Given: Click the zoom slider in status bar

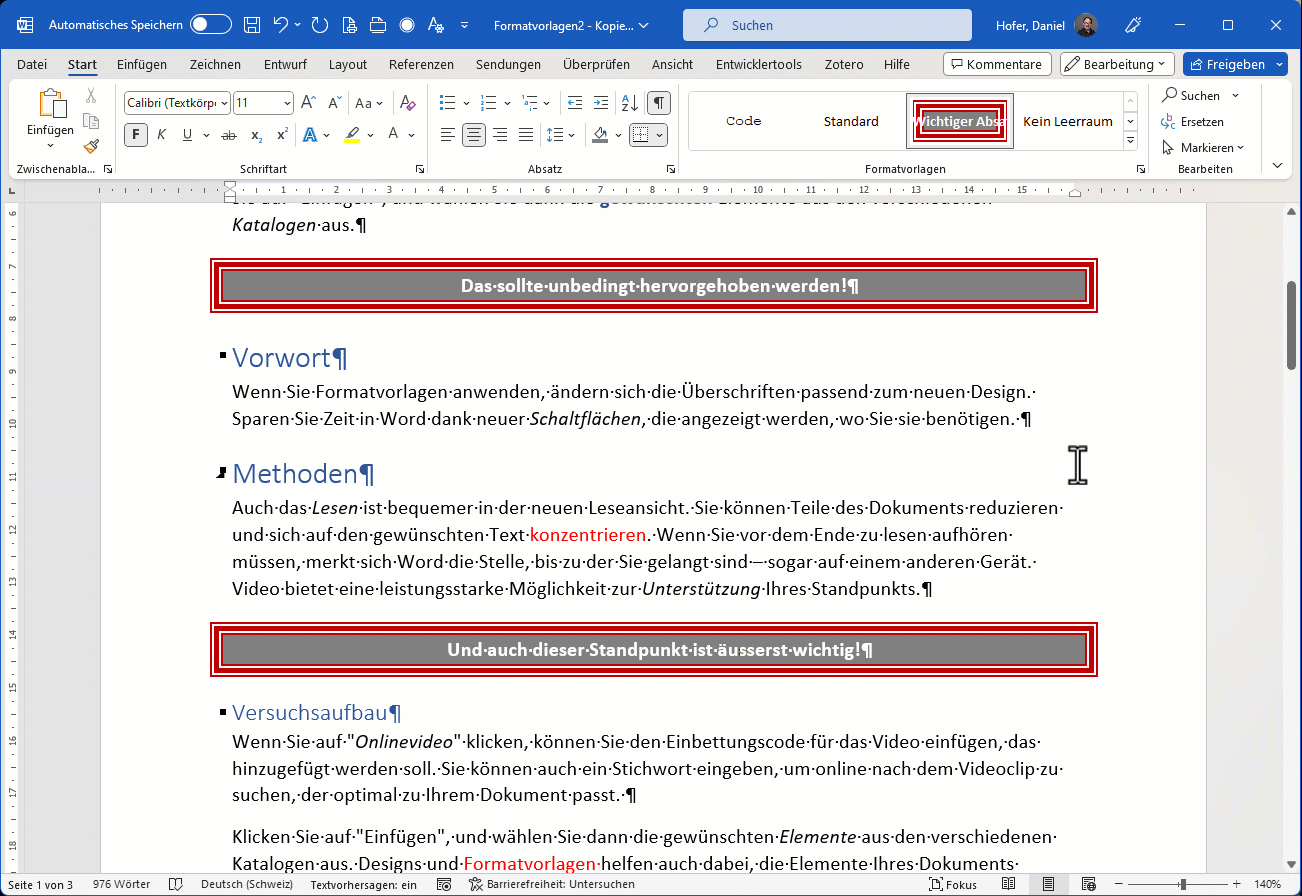Looking at the screenshot, I should click(1183, 884).
